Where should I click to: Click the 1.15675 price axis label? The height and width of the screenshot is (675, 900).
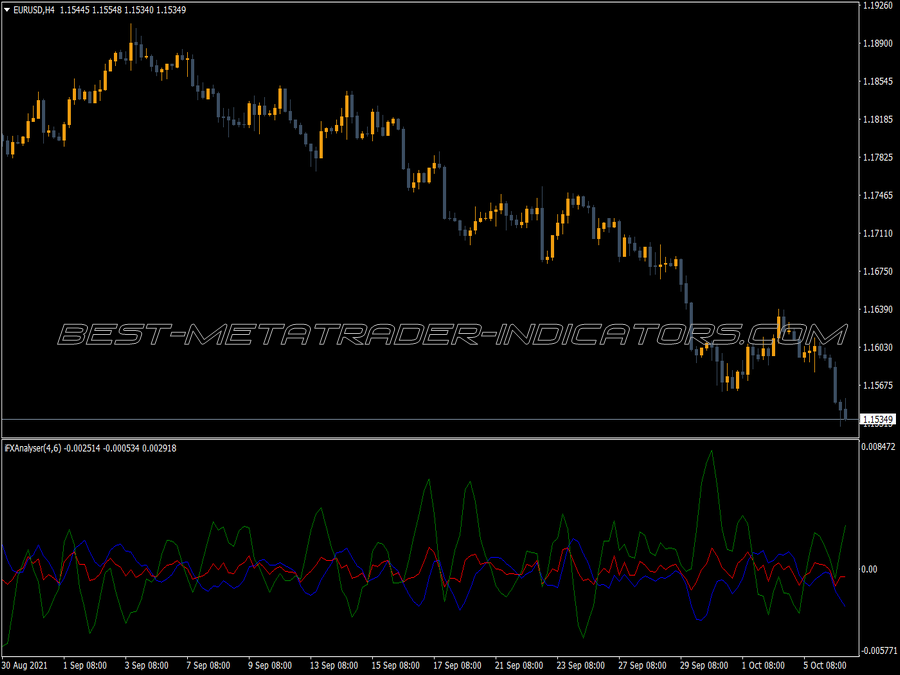pyautogui.click(x=878, y=385)
